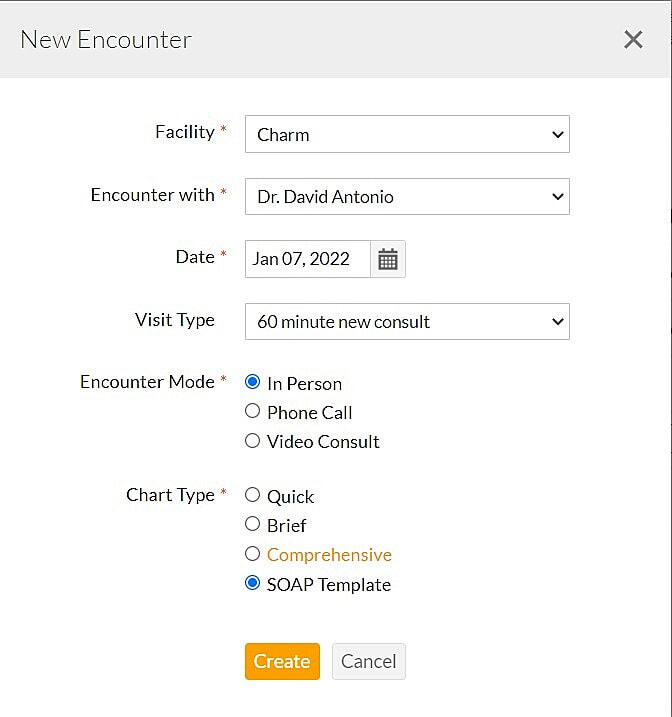
Task: Click the Cancel button
Action: [x=368, y=661]
